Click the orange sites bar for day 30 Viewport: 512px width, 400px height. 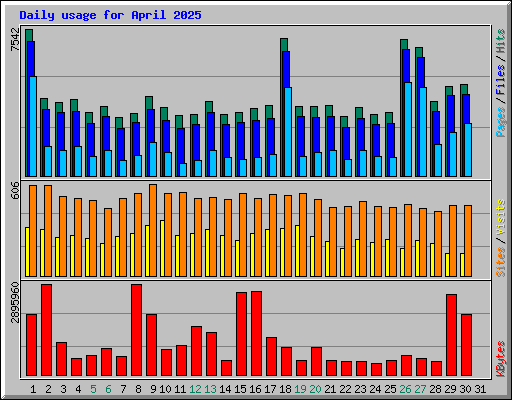[x=468, y=241]
